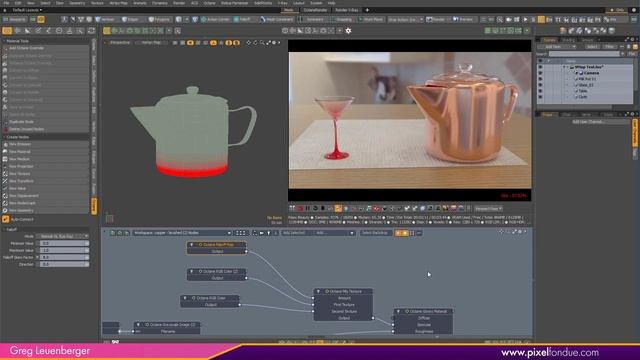Collapse the Material Tools section

(4, 41)
